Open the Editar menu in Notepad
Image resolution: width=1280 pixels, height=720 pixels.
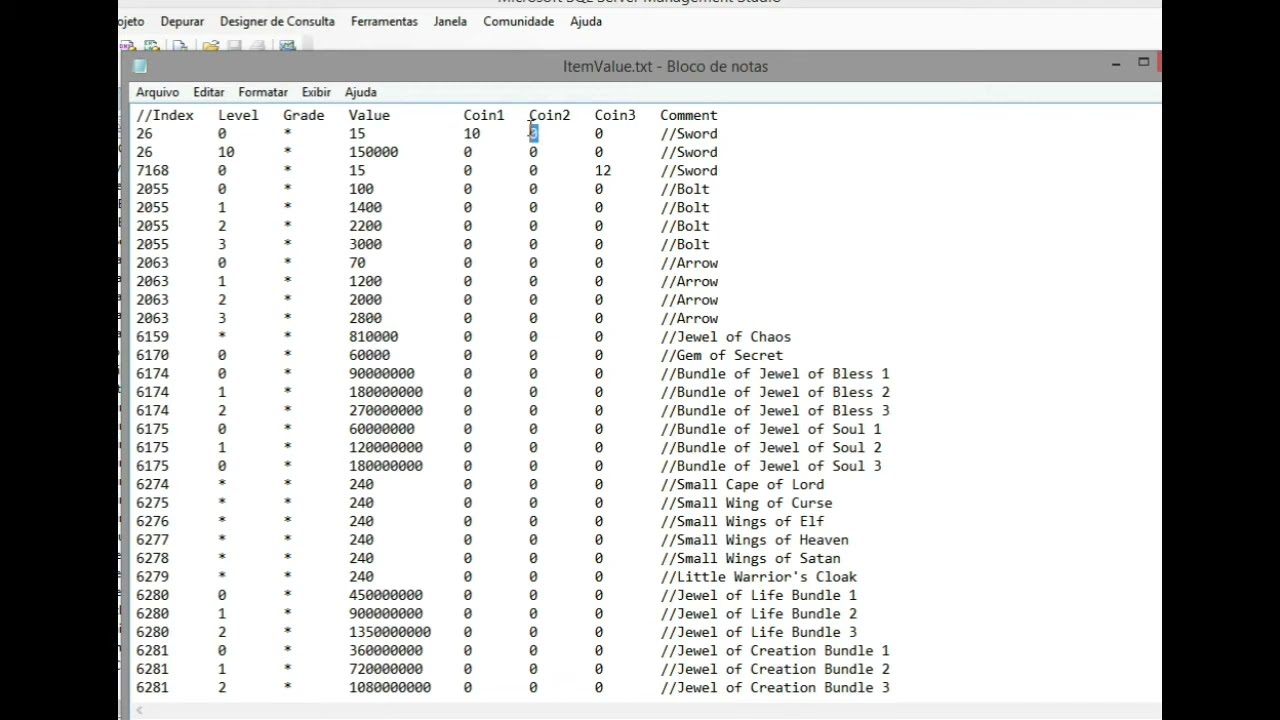pos(208,92)
